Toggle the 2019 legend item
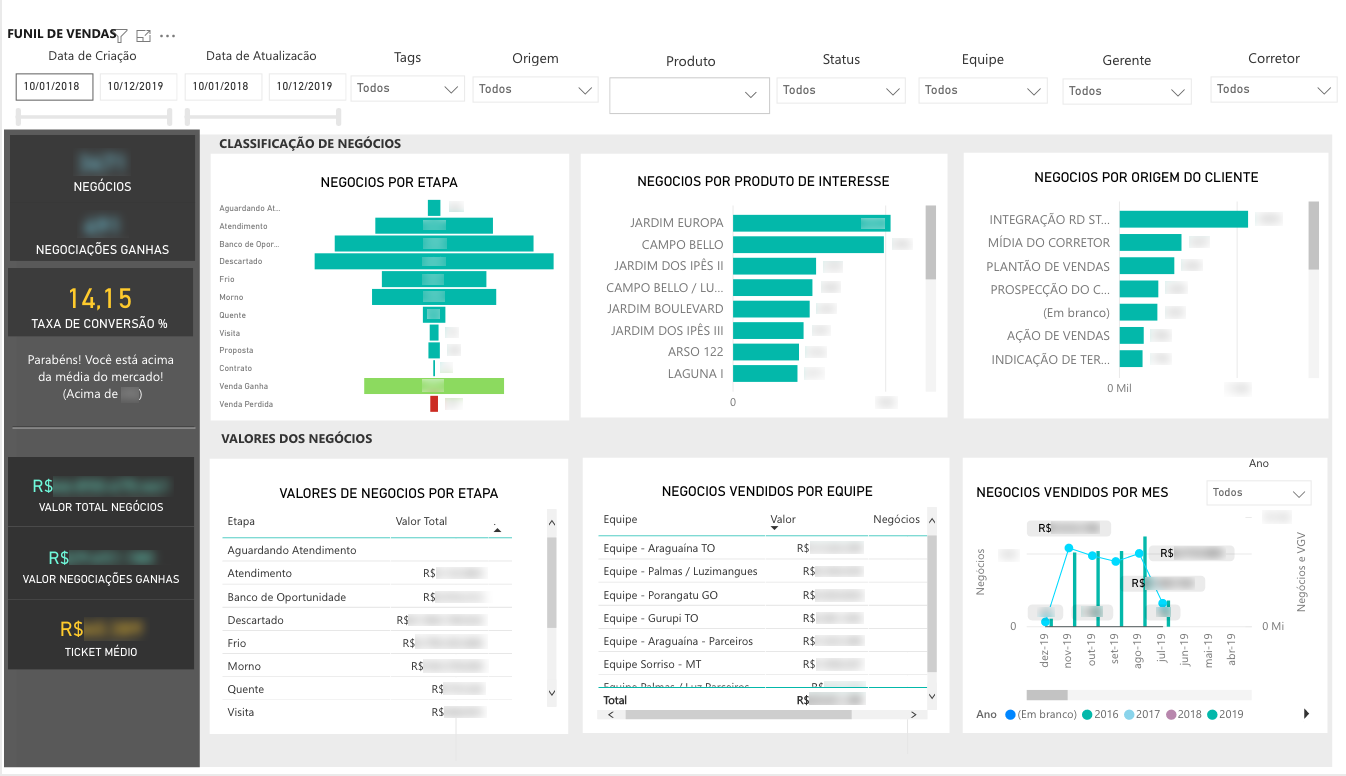The height and width of the screenshot is (776, 1346). click(1225, 714)
